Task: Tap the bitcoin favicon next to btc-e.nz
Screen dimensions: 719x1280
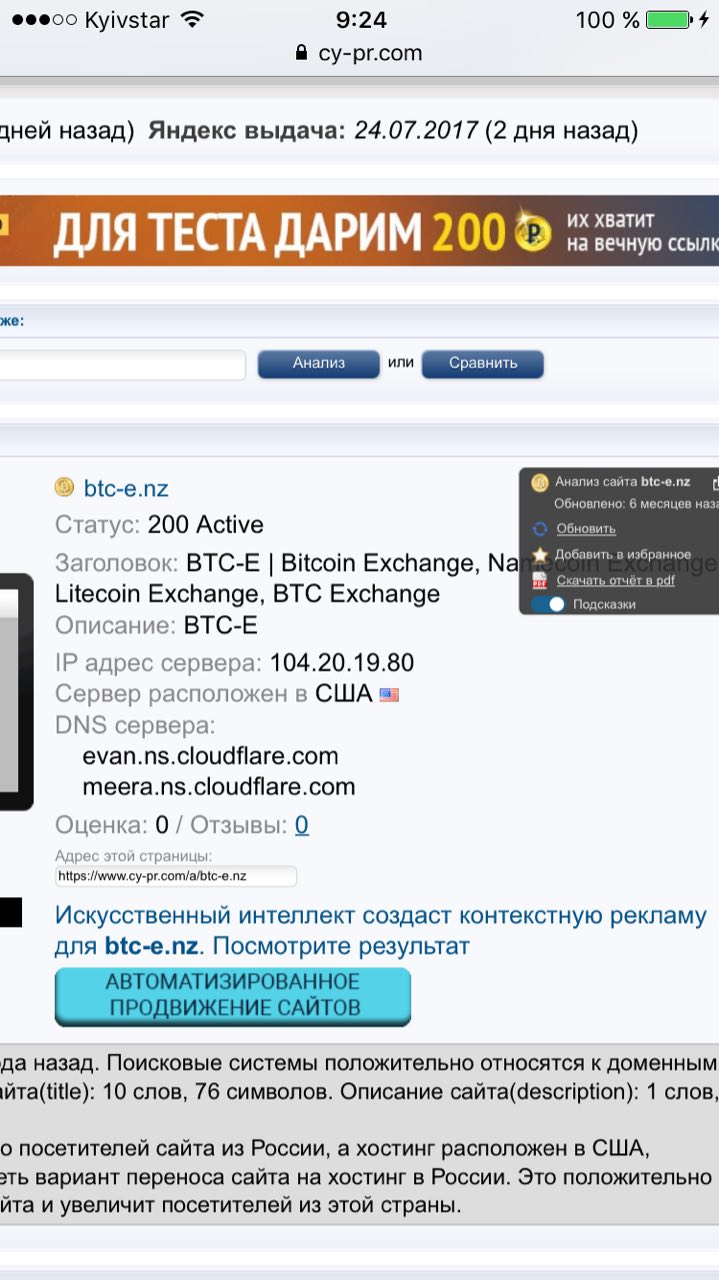Action: point(64,488)
